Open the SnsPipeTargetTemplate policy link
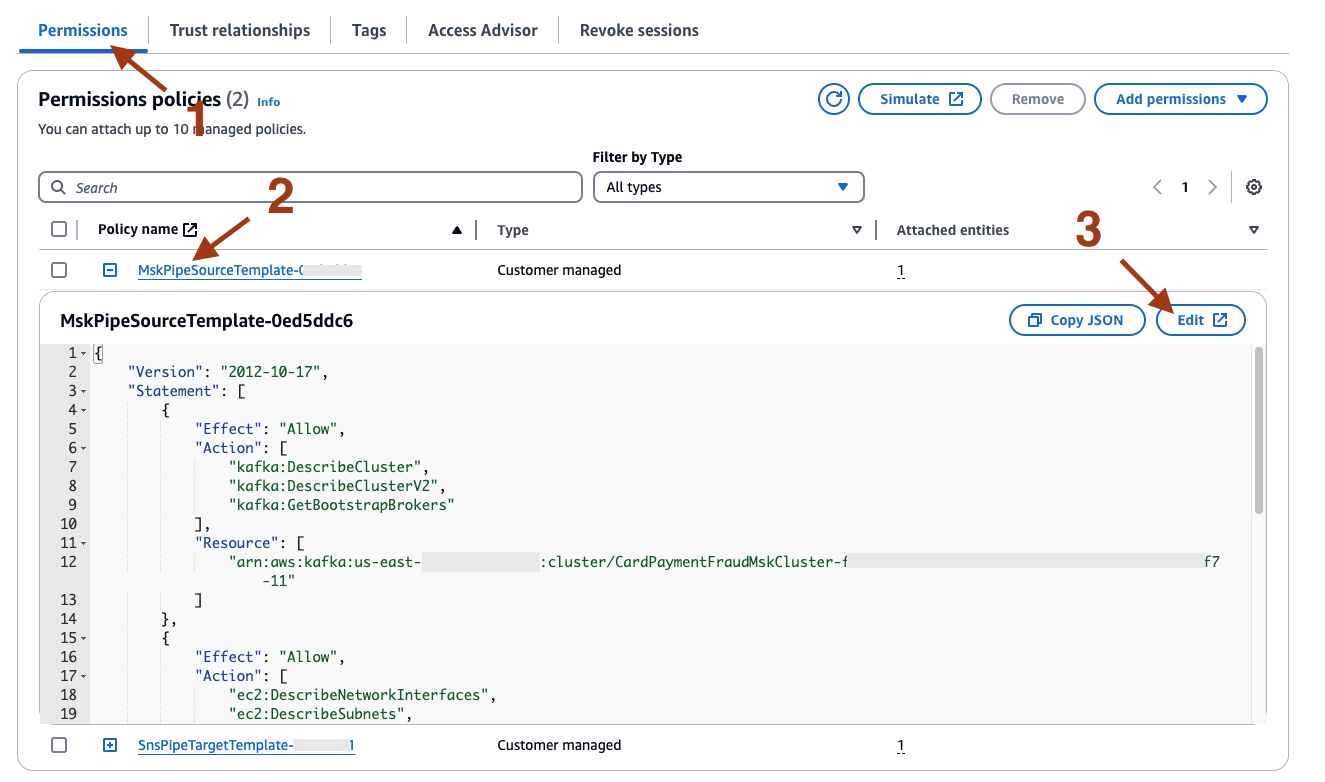Image resolution: width=1325 pixels, height=782 pixels. point(246,745)
